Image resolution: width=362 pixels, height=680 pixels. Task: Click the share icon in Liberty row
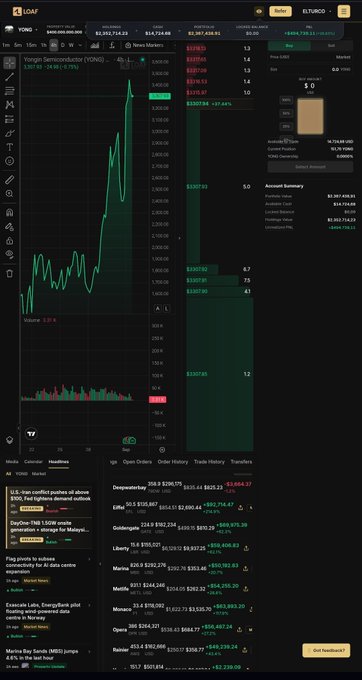coord(246,548)
